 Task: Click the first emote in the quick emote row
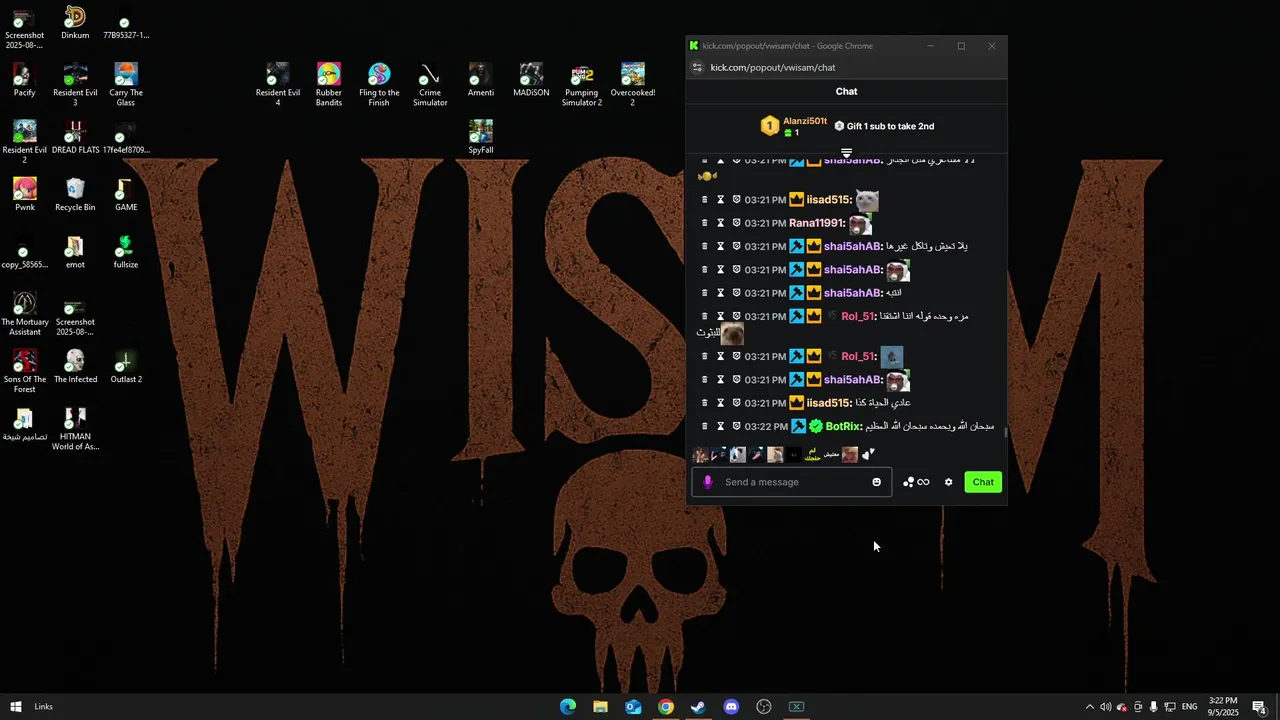(x=700, y=455)
